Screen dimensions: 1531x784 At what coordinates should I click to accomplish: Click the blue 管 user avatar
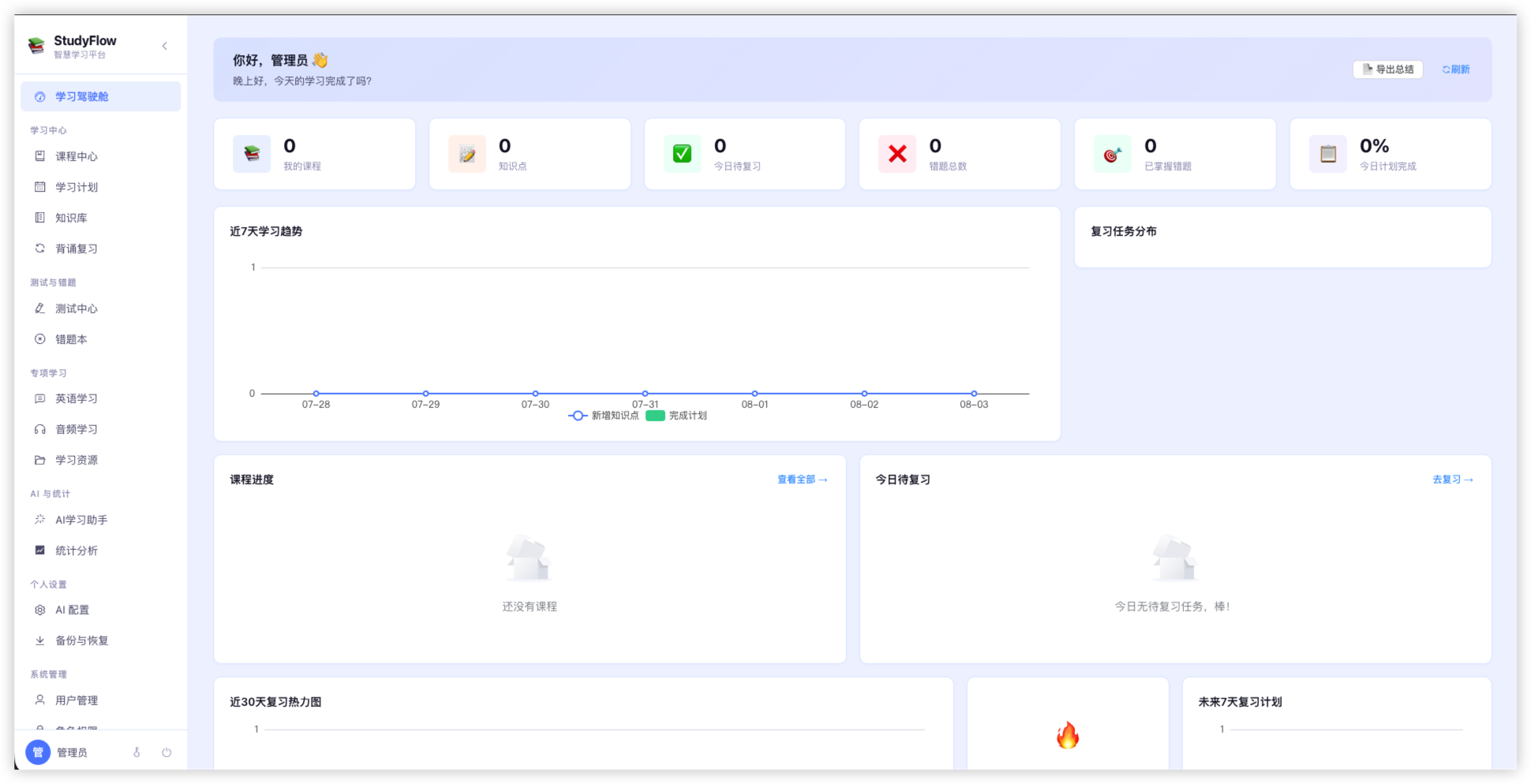click(x=38, y=752)
